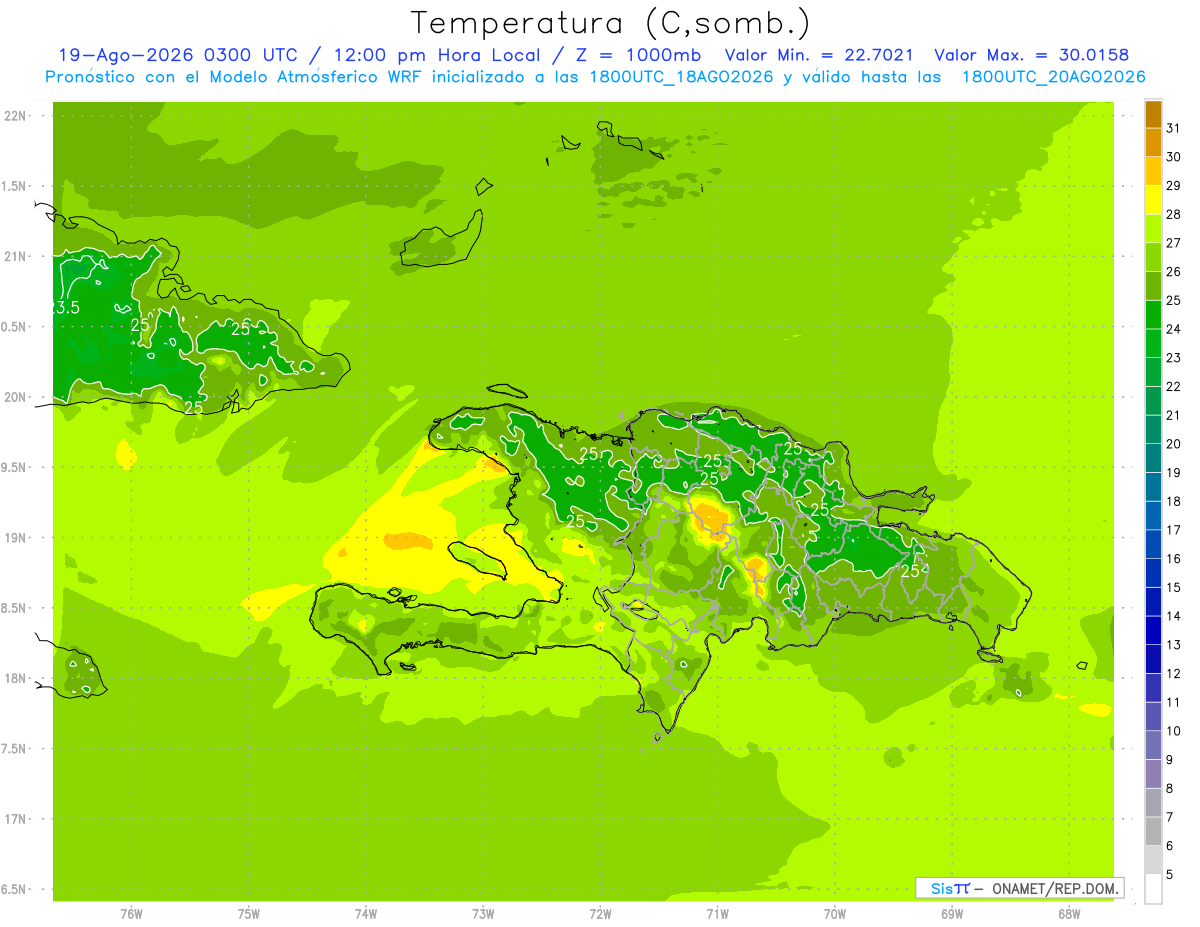Click the "71W" longitude axis label
This screenshot has width=1200, height=927.
717,914
